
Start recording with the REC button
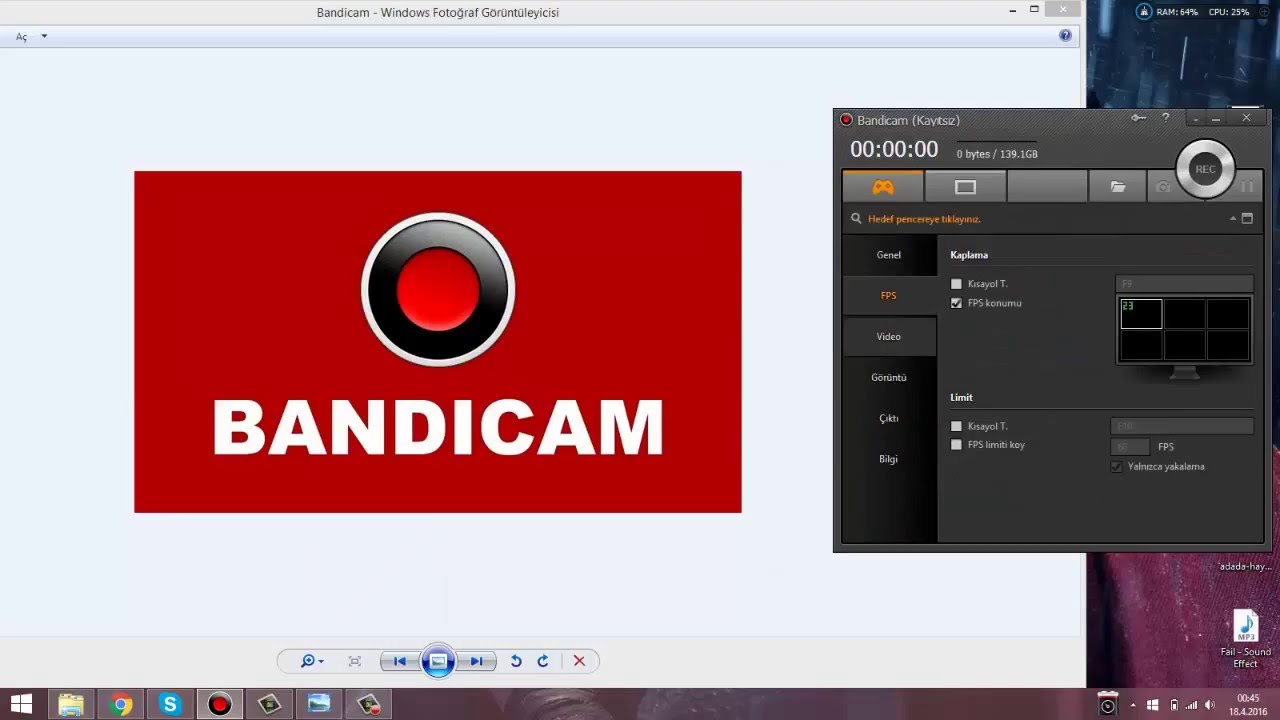click(x=1205, y=169)
